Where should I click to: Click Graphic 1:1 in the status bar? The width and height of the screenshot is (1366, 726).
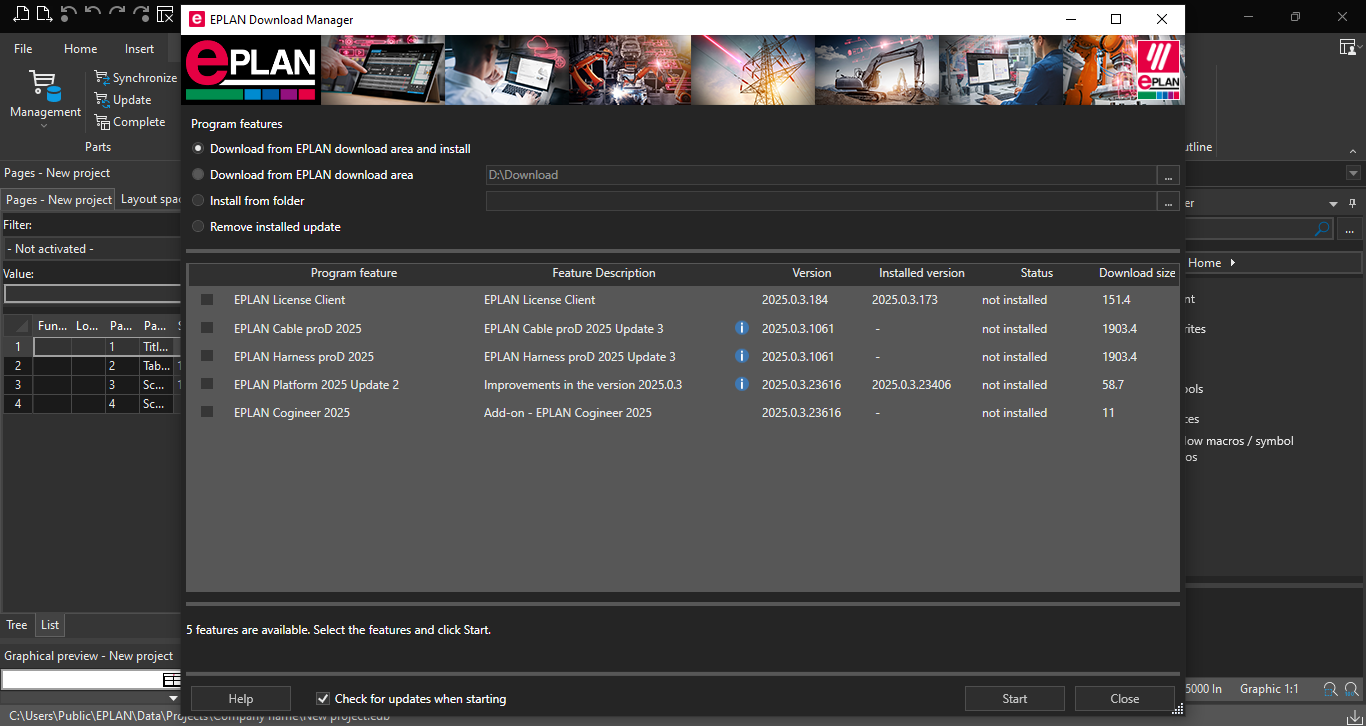point(1269,689)
